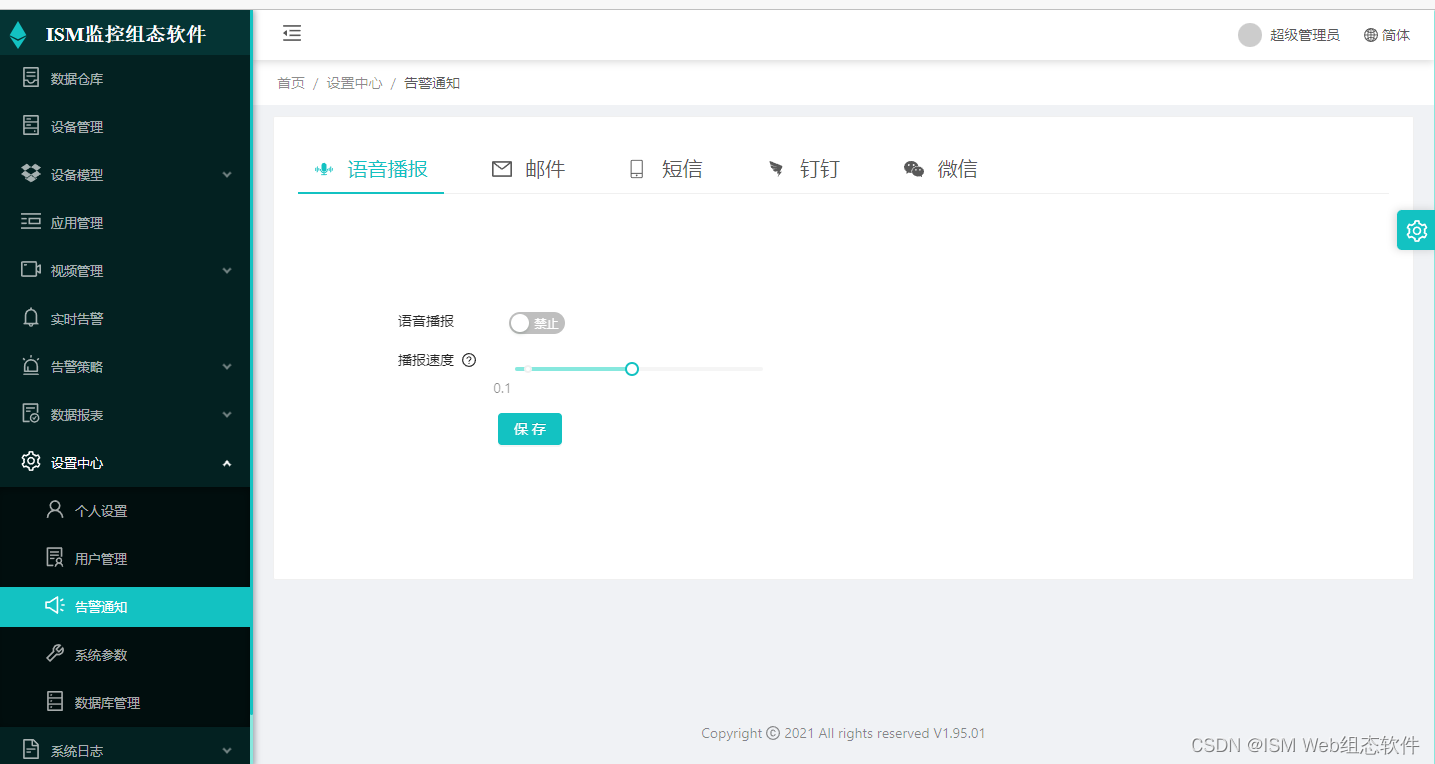
Task: Click the 系统日志 document icon
Action: click(x=31, y=749)
